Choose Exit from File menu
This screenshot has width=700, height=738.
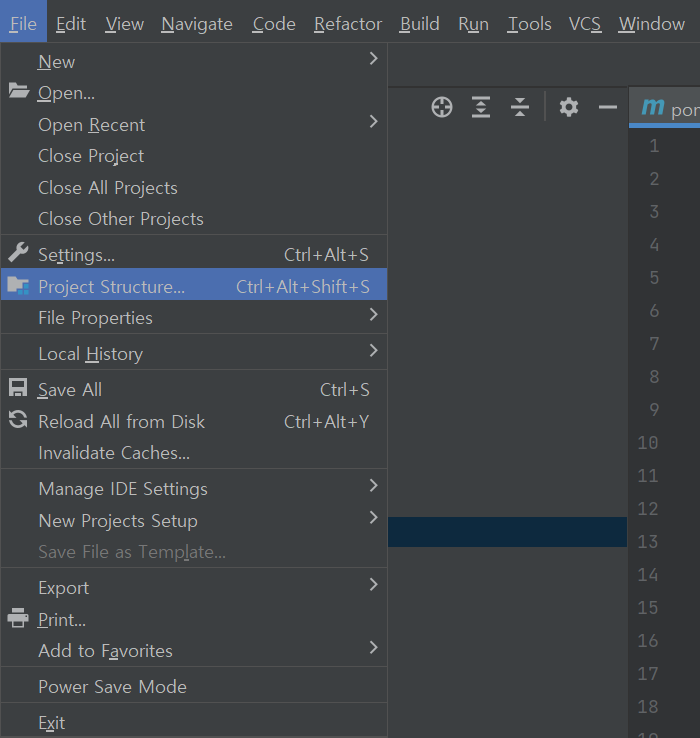pos(194,722)
